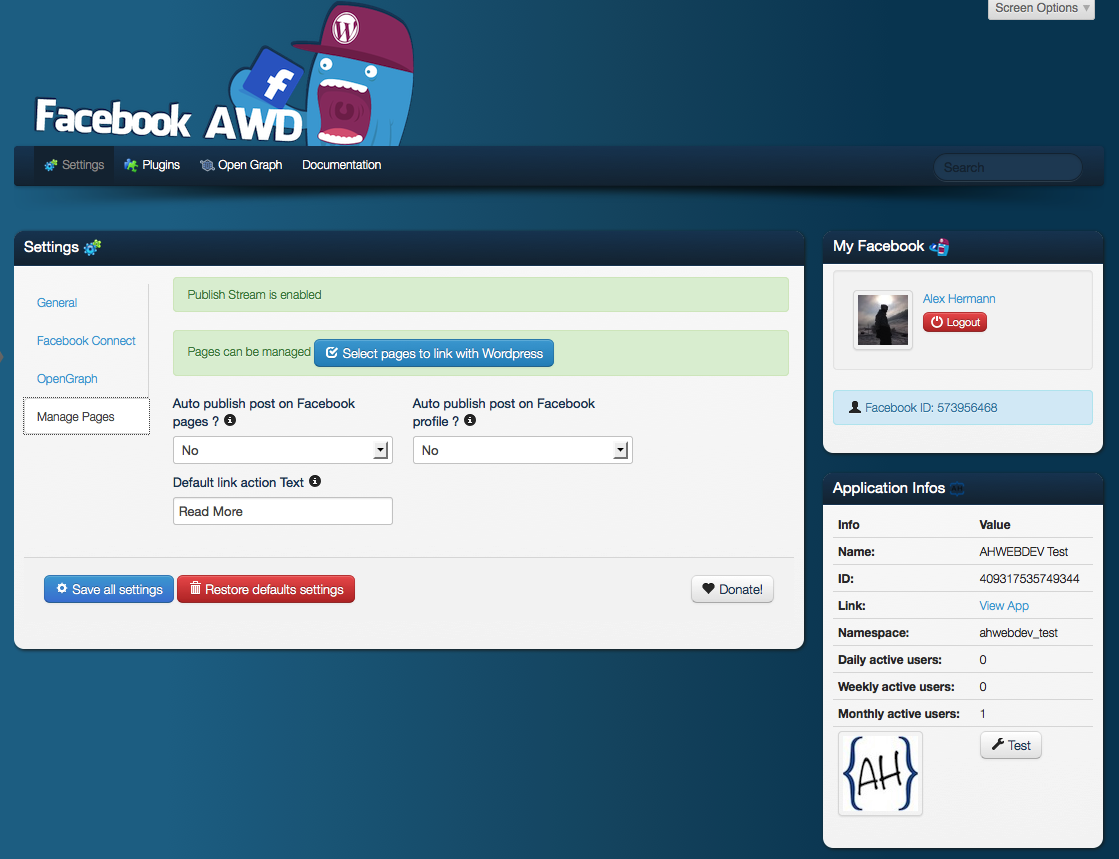Expand the Screen Options panel
Screen dimensions: 1119x859
coord(1043,8)
